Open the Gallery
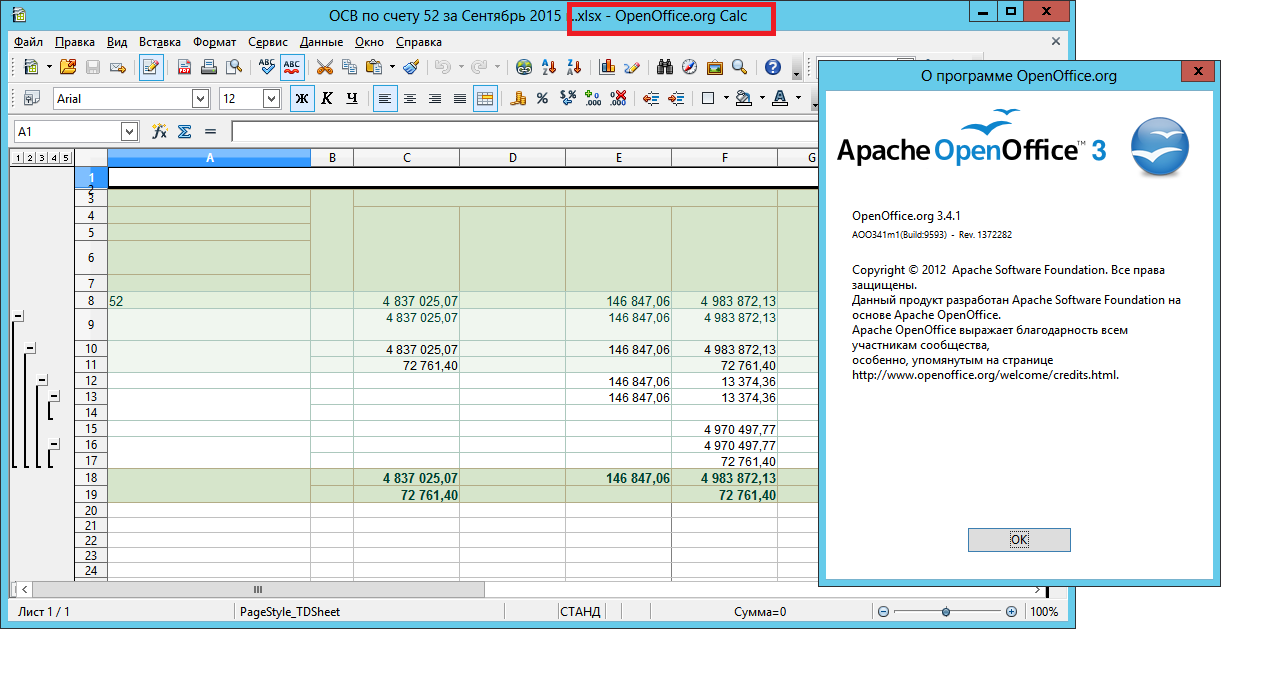The image size is (1278, 676). pyautogui.click(x=715, y=67)
